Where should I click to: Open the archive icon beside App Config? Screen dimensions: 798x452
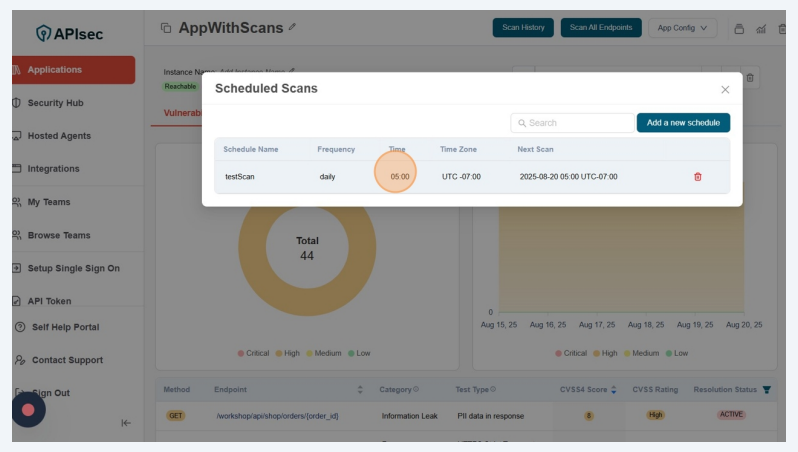(x=739, y=28)
